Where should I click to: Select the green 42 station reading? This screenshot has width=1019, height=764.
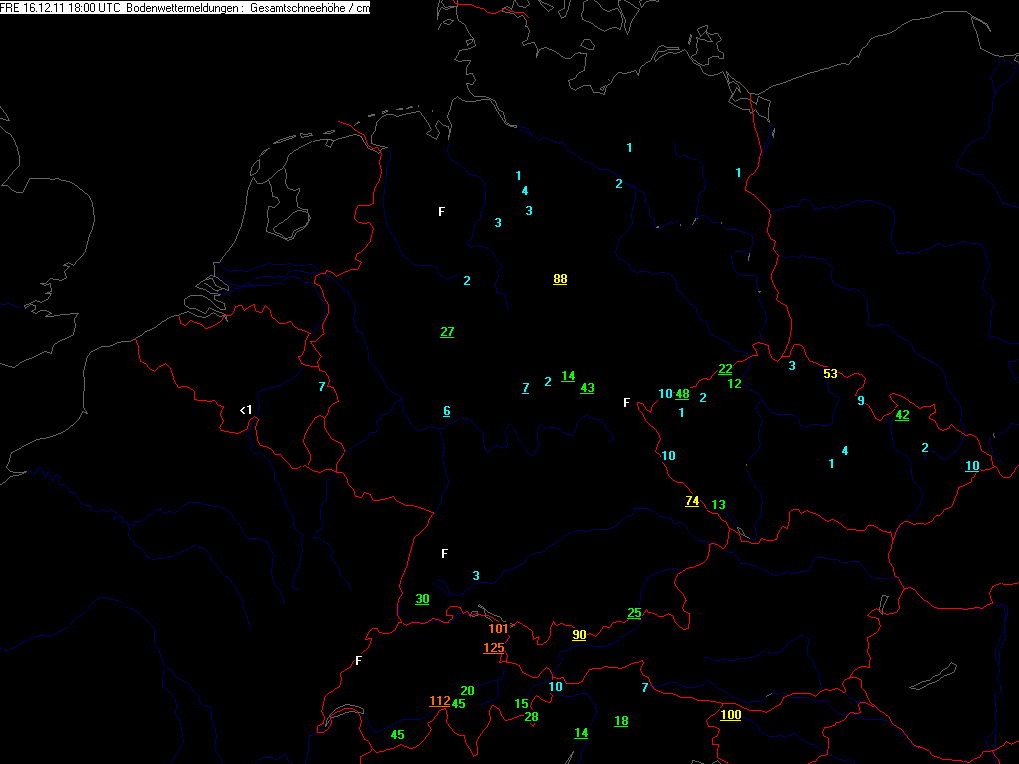click(x=902, y=414)
